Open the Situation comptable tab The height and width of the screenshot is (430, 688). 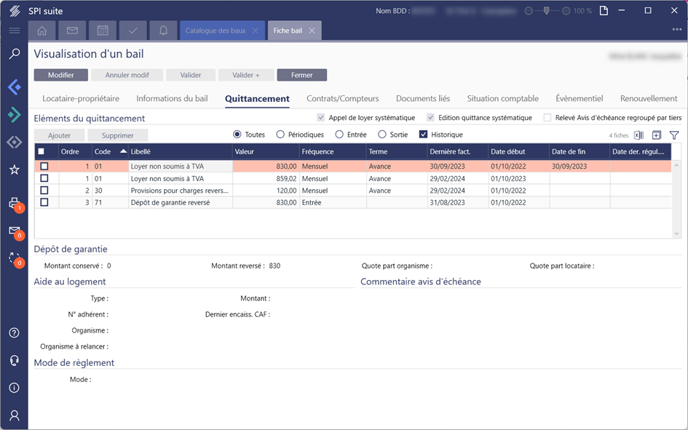pyautogui.click(x=503, y=99)
